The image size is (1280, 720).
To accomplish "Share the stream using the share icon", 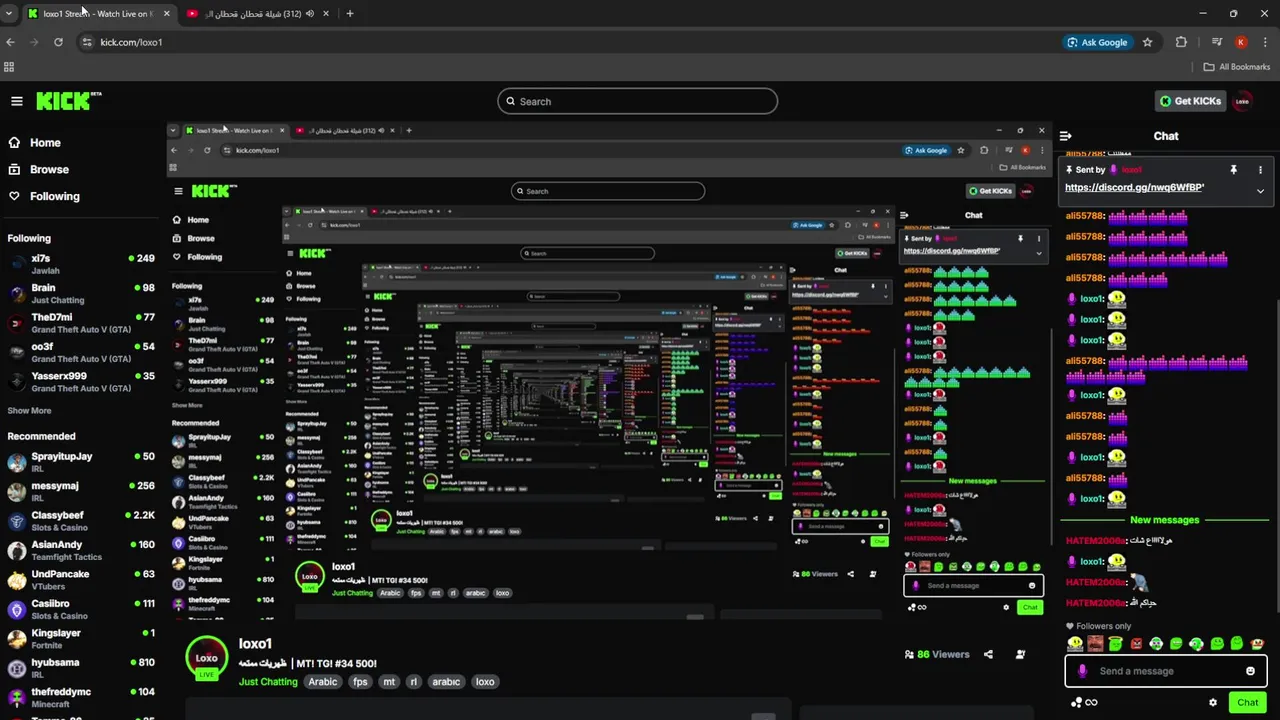I will (x=988, y=655).
